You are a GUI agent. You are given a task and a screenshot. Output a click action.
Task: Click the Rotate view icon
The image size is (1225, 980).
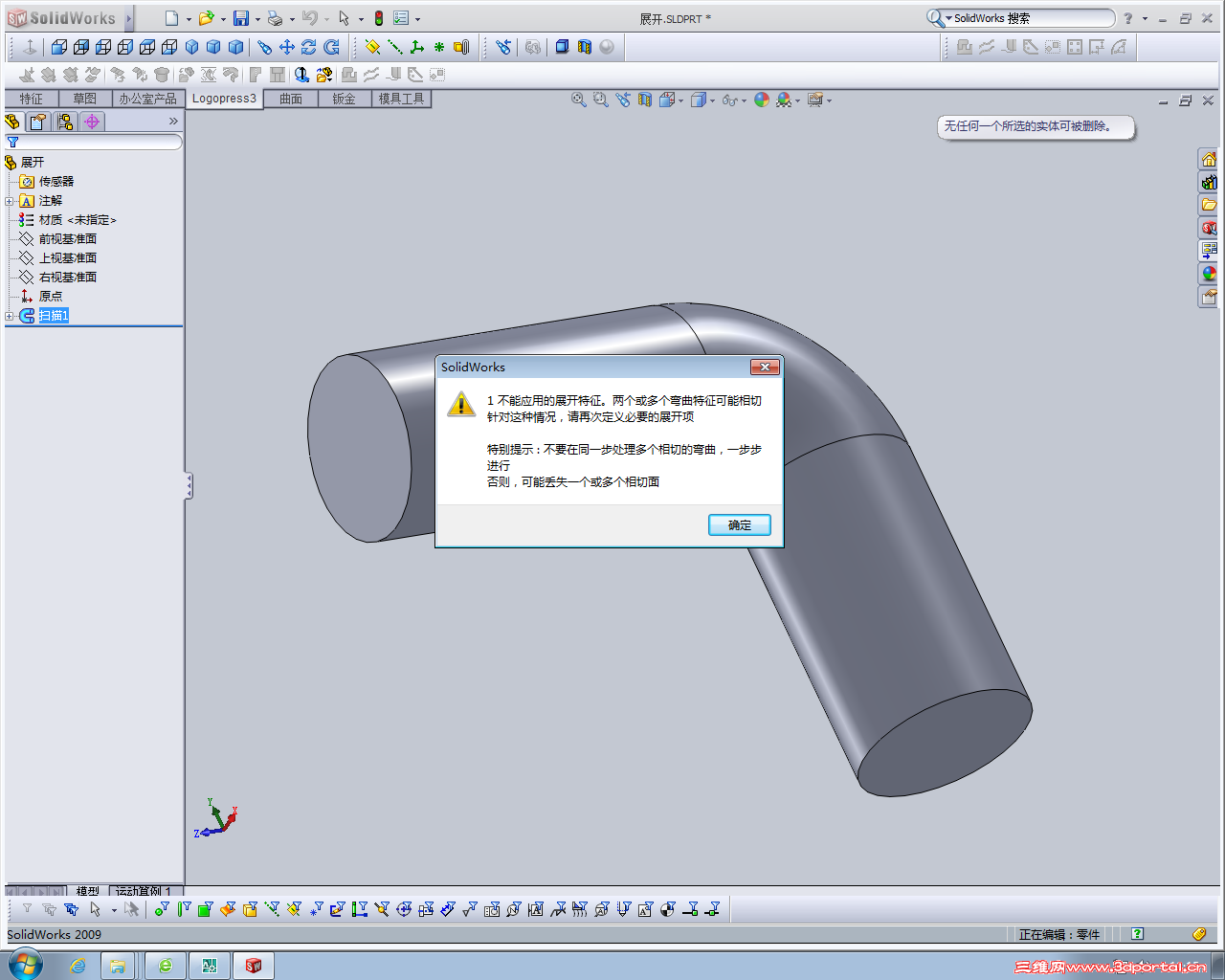pyautogui.click(x=309, y=47)
